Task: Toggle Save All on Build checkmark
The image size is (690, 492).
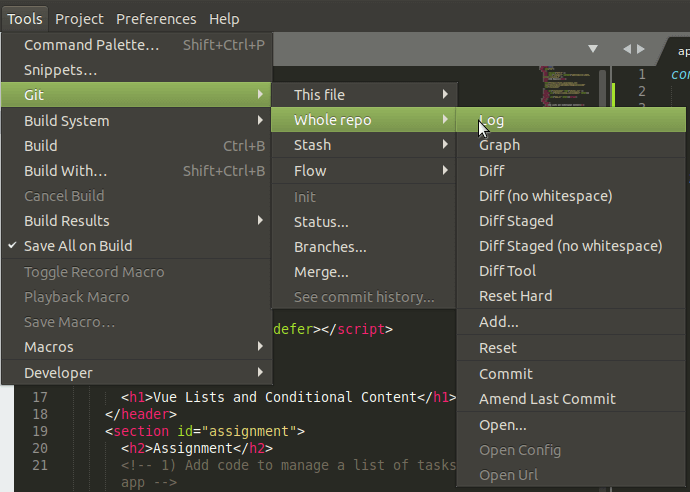Action: (137, 246)
